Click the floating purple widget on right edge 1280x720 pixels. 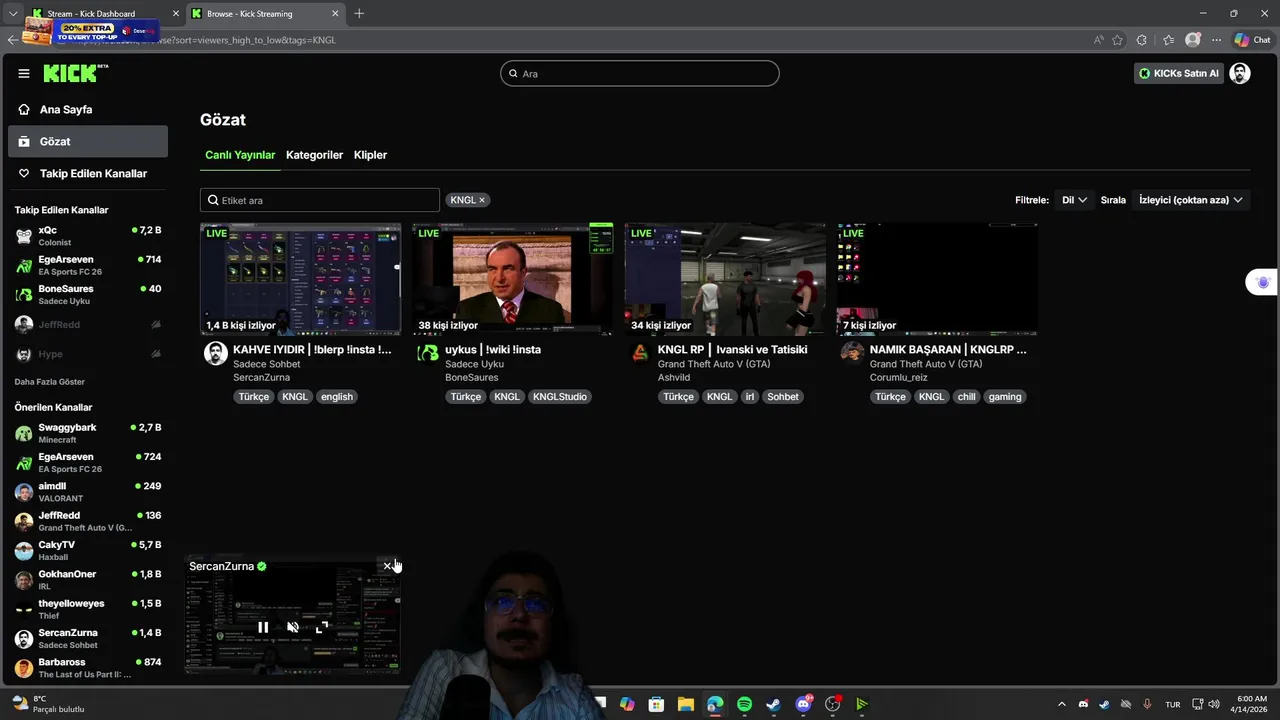click(x=1263, y=283)
